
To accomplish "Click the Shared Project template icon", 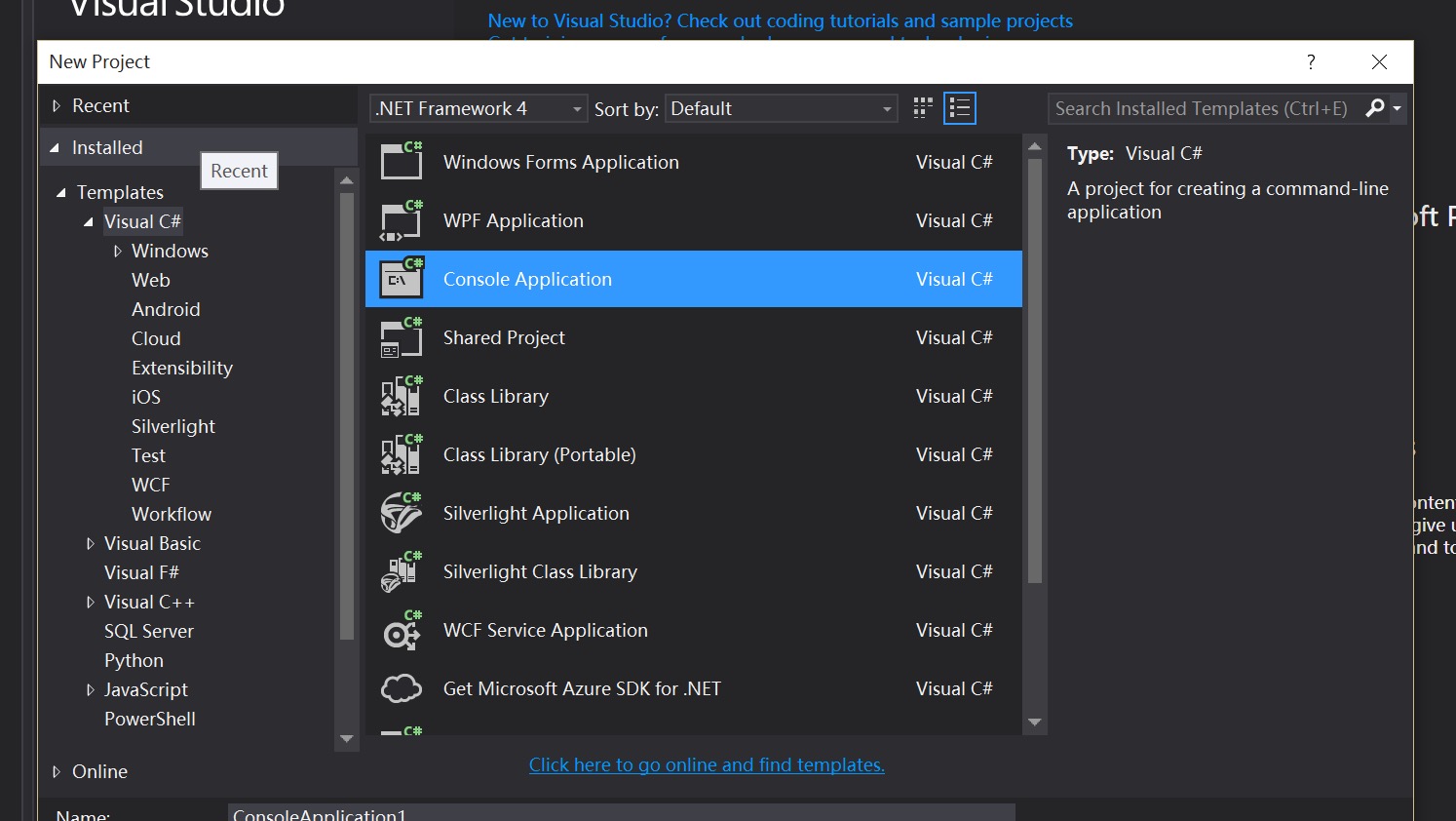I will (402, 337).
